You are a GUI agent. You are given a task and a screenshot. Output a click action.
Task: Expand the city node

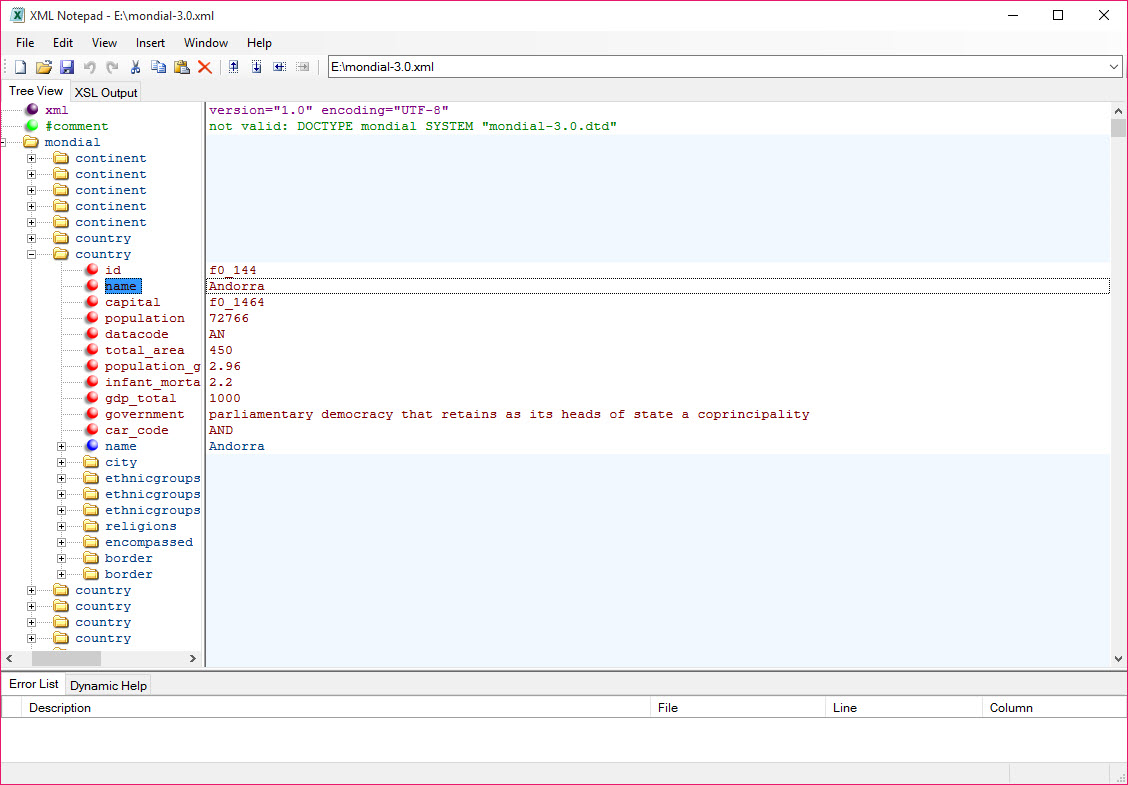[x=62, y=462]
